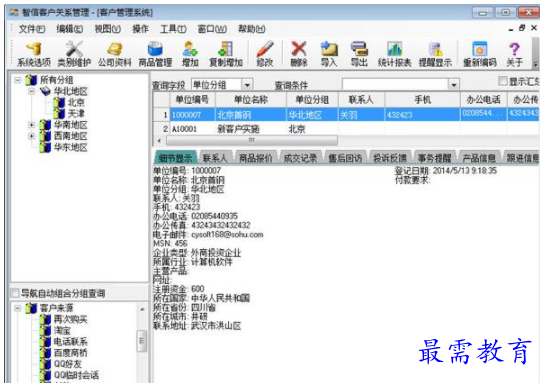This screenshot has width=540, height=383.
Task: Click 客户来源 tree vertical scrollbar thumb
Action: click(142, 341)
